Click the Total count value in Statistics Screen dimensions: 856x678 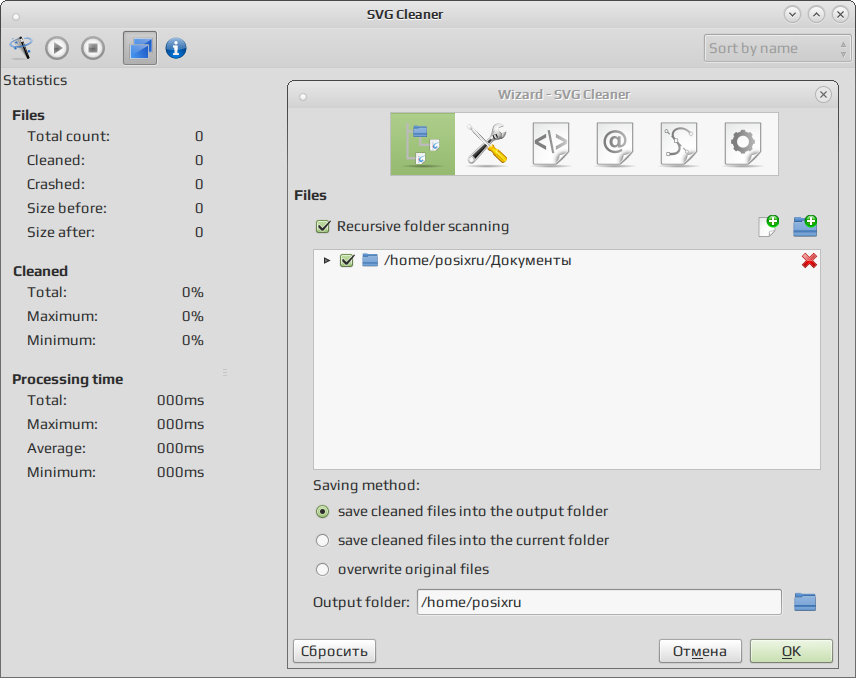[x=199, y=136]
